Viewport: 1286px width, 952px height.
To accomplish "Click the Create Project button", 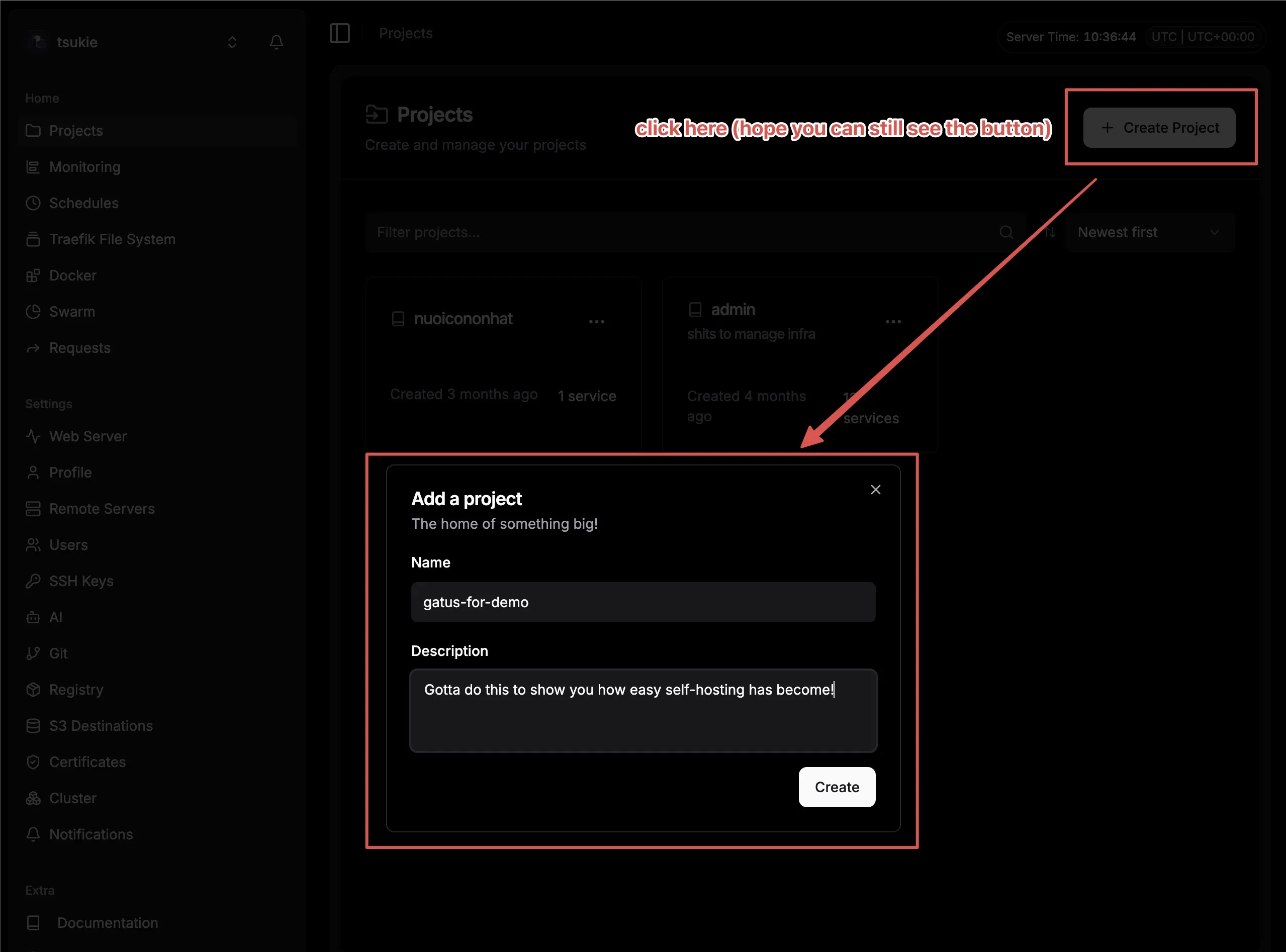I will [x=1159, y=127].
